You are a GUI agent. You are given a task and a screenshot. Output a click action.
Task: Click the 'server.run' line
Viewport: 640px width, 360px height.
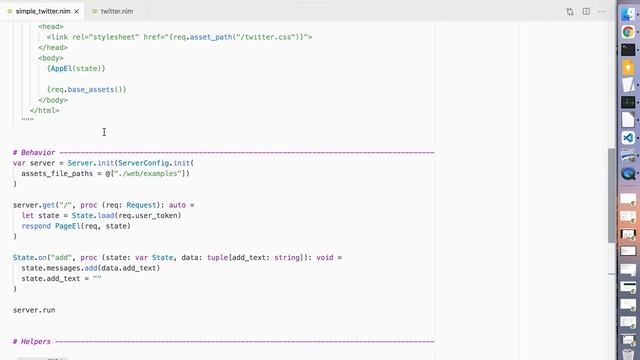coord(34,310)
